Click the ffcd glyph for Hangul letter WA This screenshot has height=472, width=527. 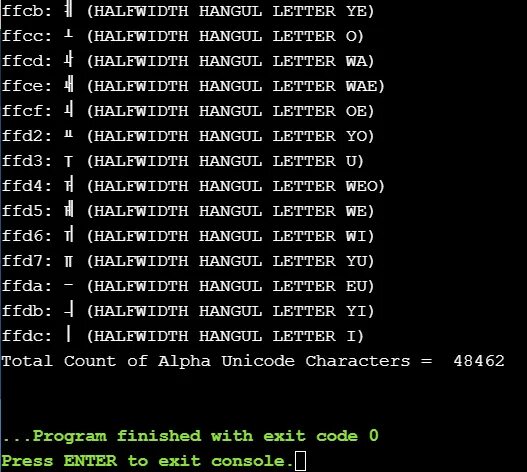[69, 61]
